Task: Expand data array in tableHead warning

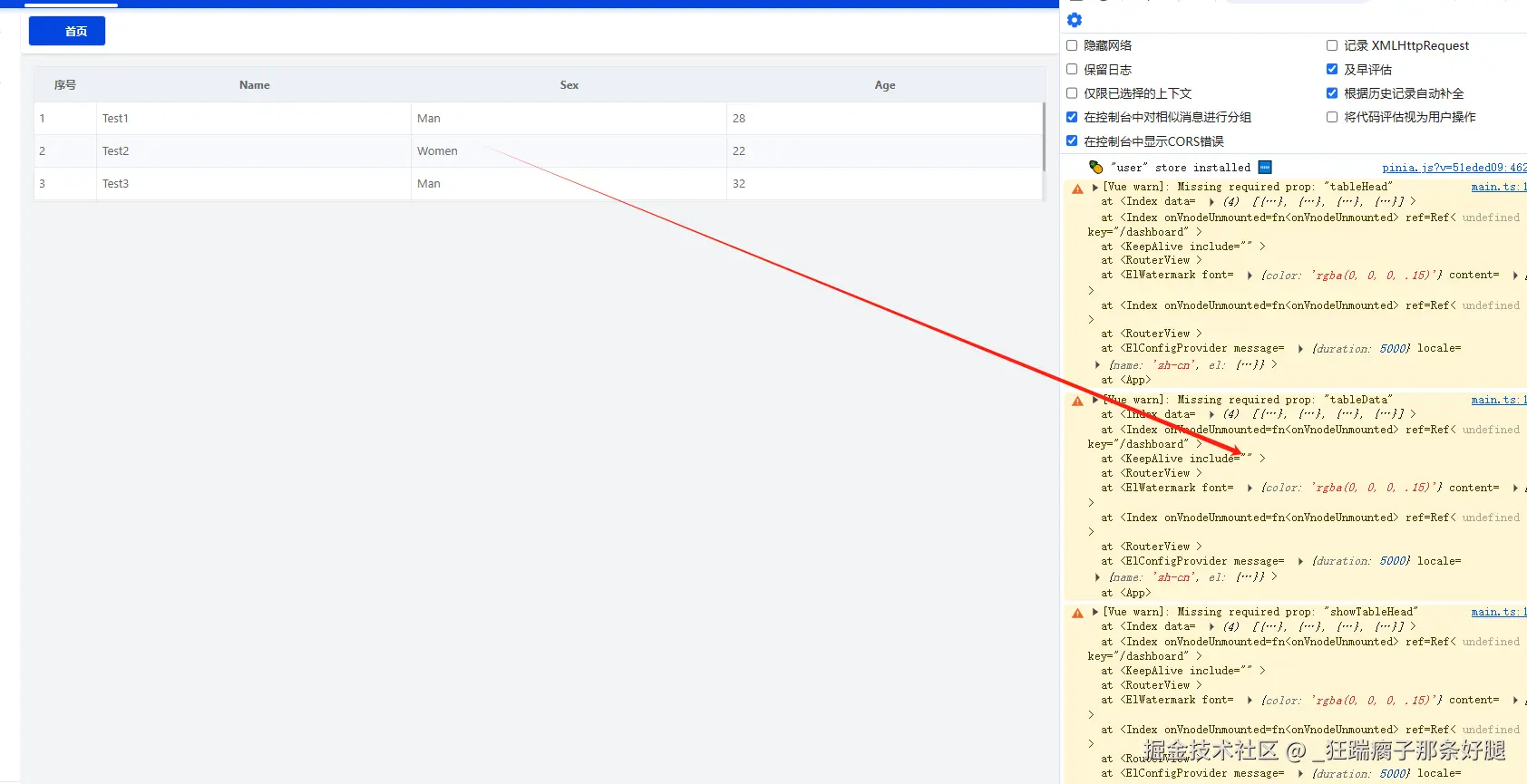Action: click(1211, 202)
